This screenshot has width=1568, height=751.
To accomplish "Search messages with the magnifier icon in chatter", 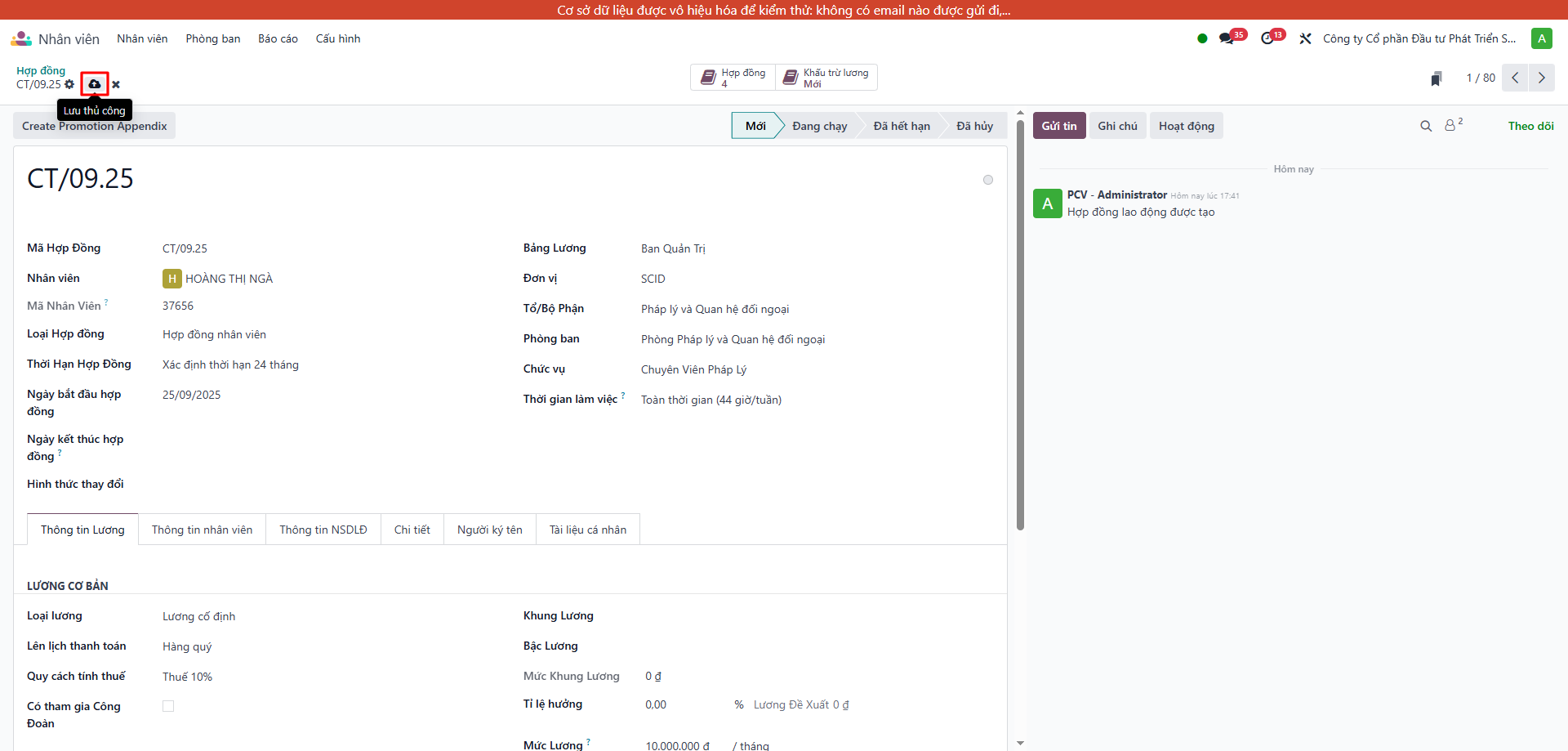I will 1426,126.
